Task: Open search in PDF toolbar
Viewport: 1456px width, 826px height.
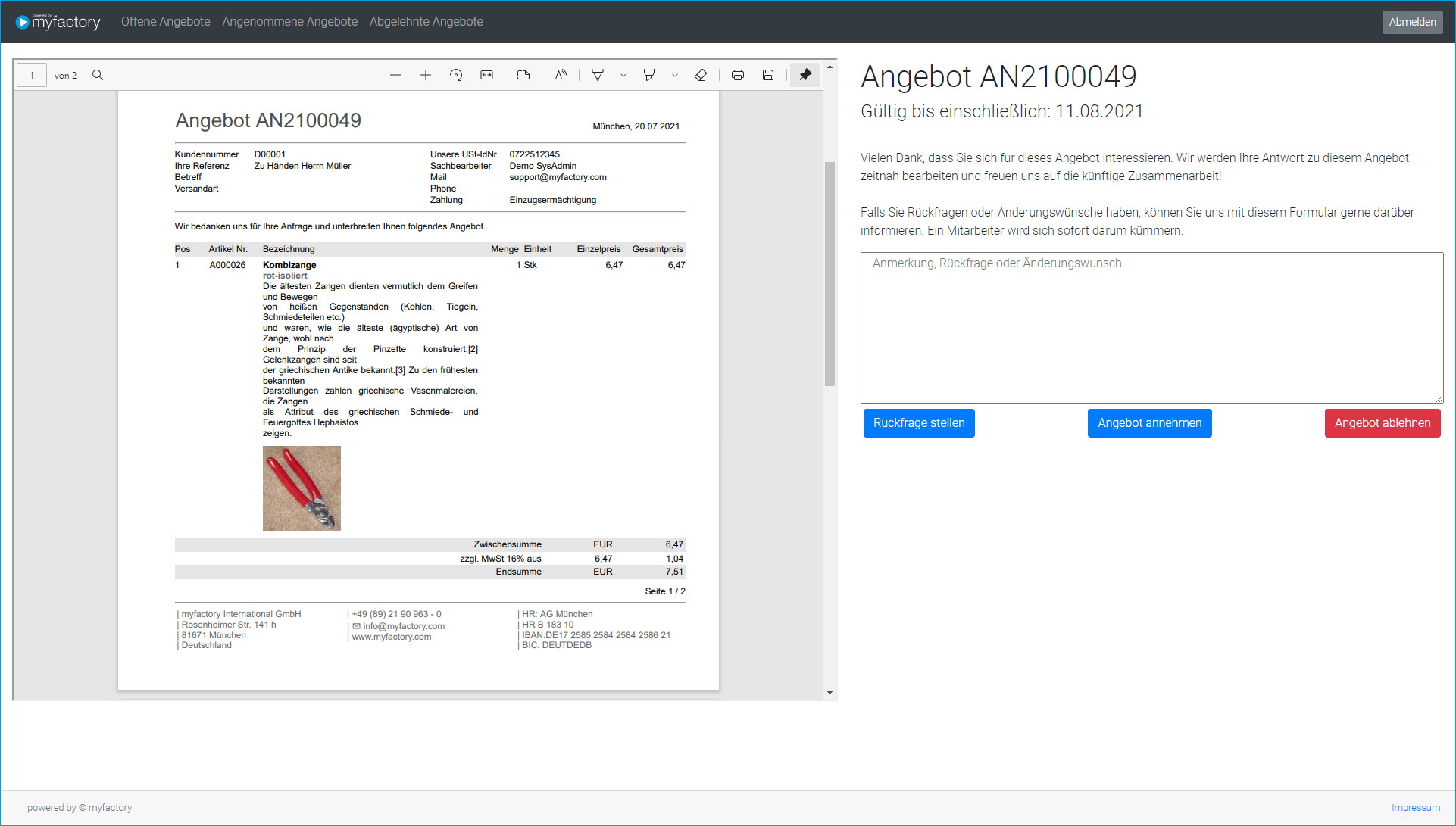Action: [98, 75]
